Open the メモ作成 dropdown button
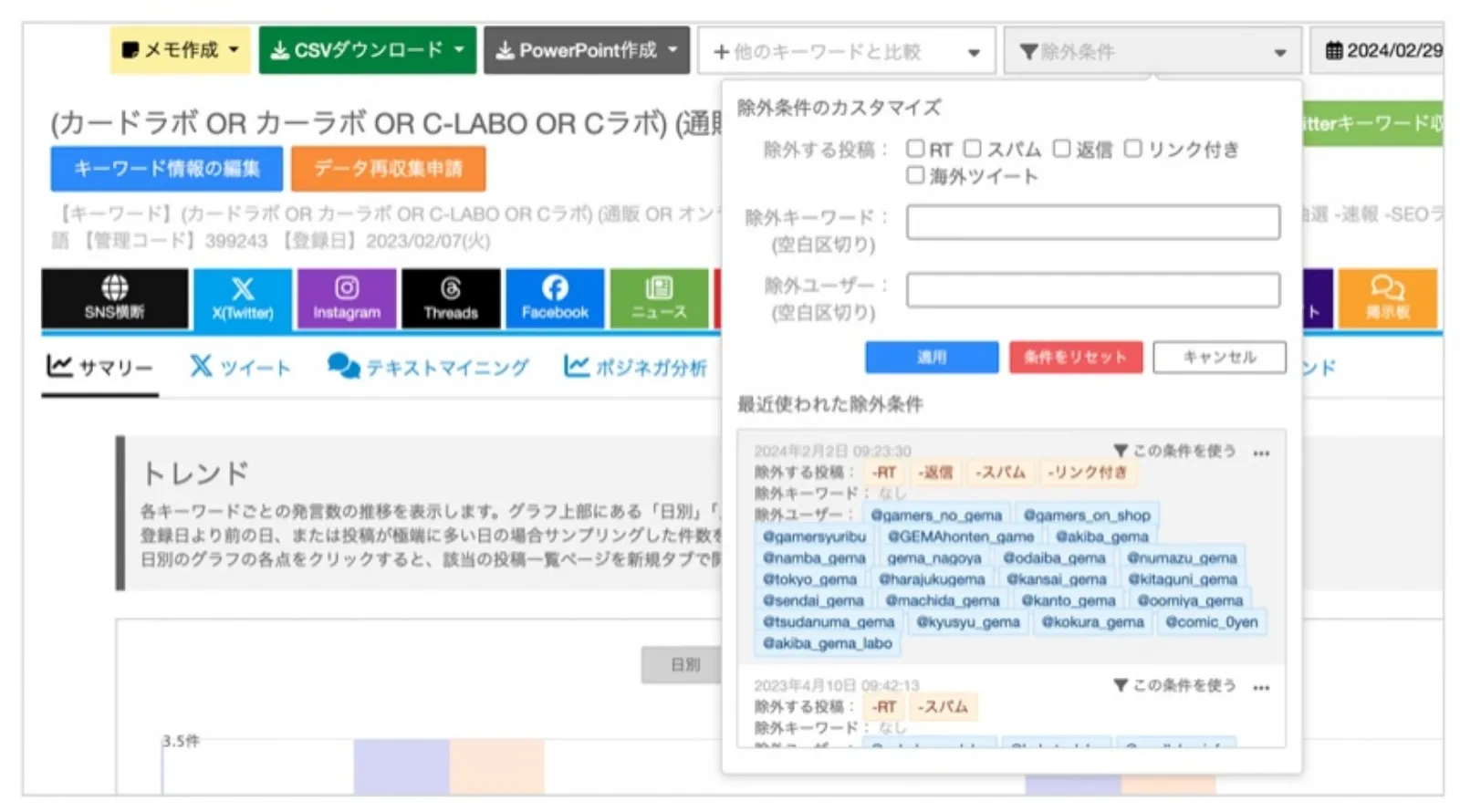 click(179, 50)
